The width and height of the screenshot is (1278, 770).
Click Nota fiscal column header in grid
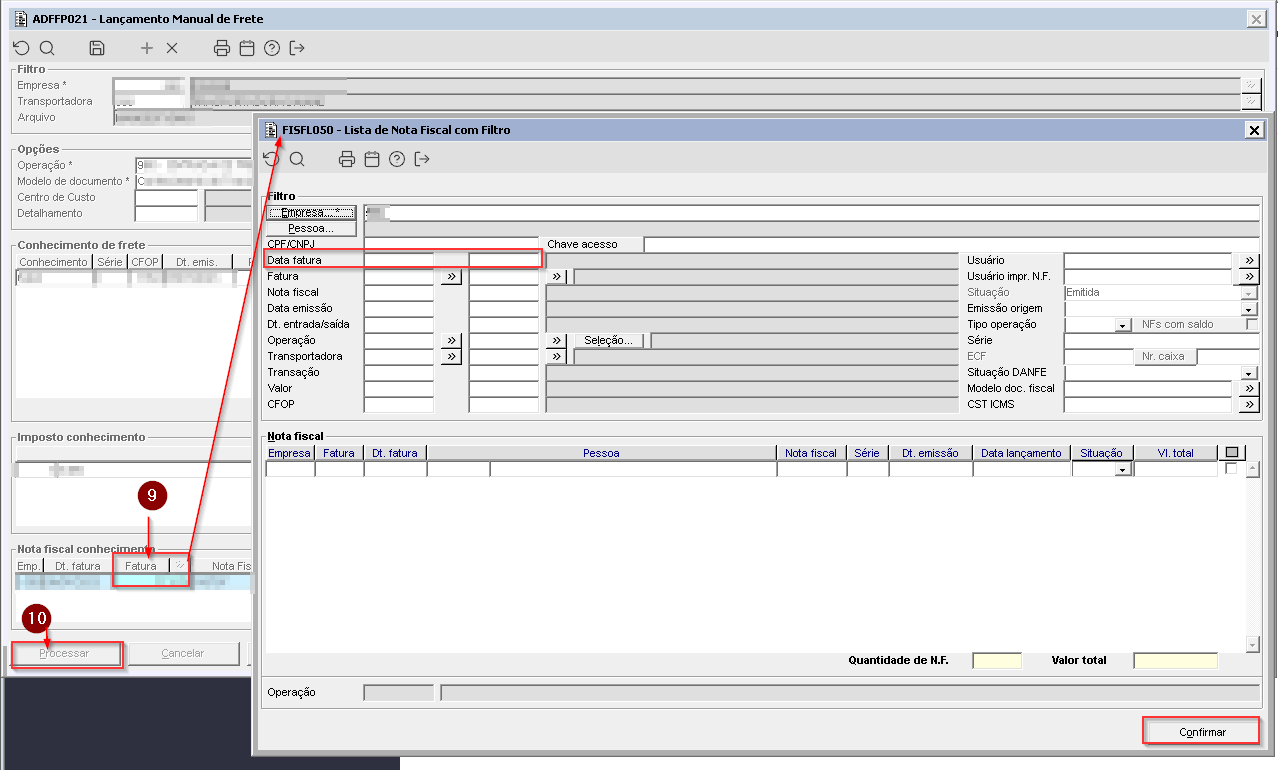tap(810, 453)
